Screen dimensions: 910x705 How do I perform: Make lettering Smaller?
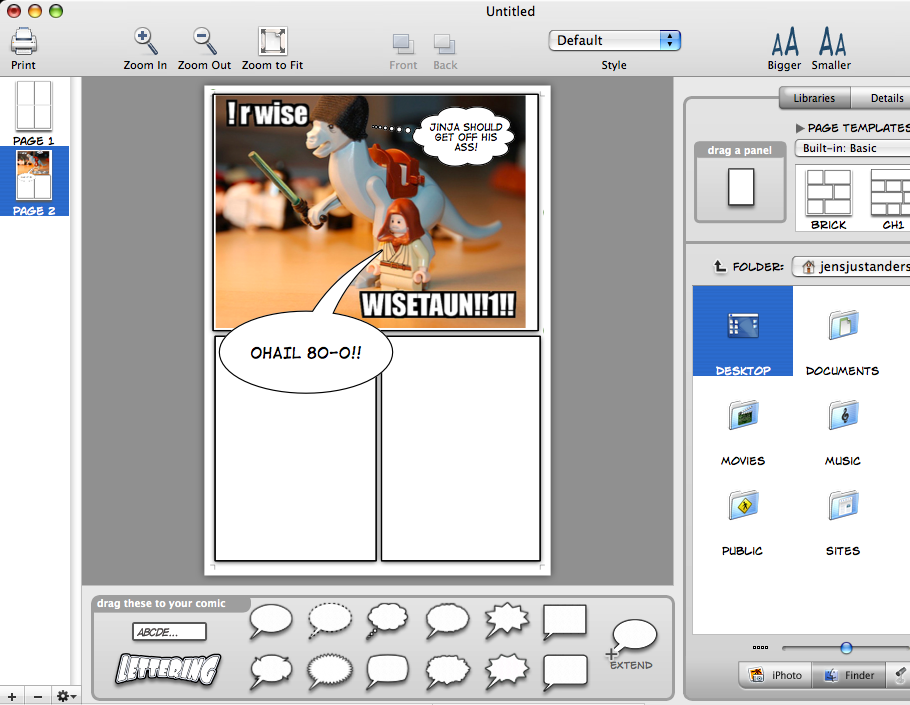832,42
